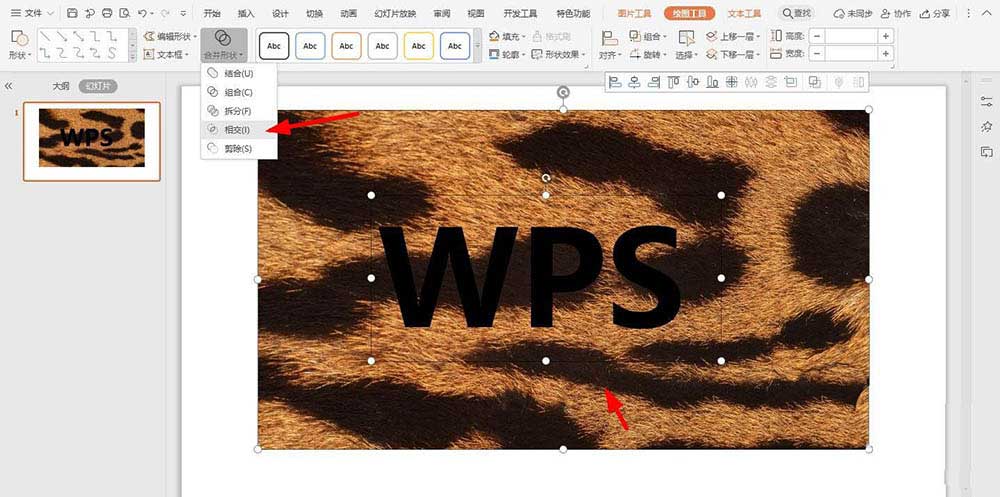Select the yellow-outlined Abc shape style
Screen dimensions: 1000x497
click(418, 46)
